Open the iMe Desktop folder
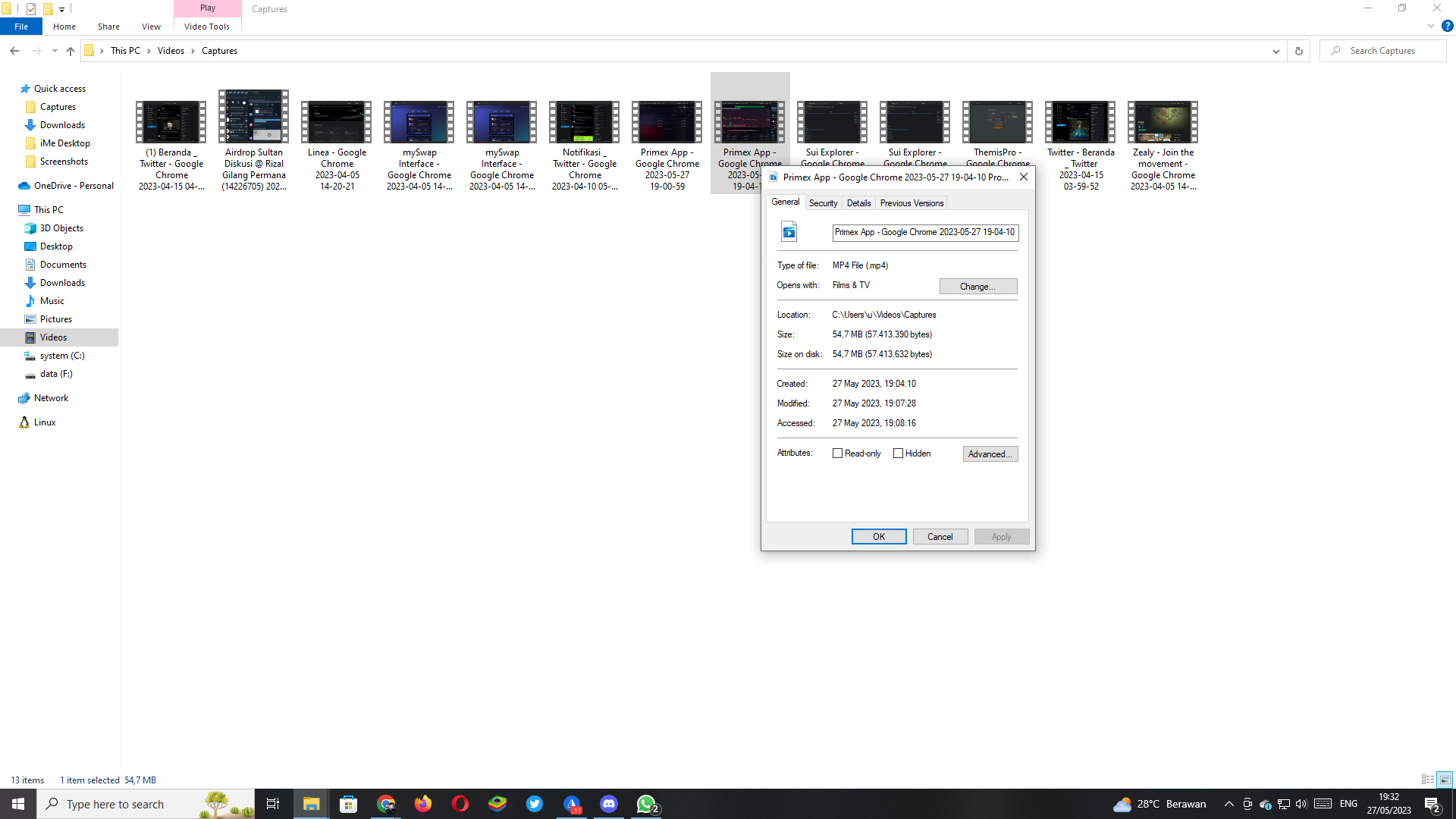Image resolution: width=1456 pixels, height=819 pixels. point(64,143)
